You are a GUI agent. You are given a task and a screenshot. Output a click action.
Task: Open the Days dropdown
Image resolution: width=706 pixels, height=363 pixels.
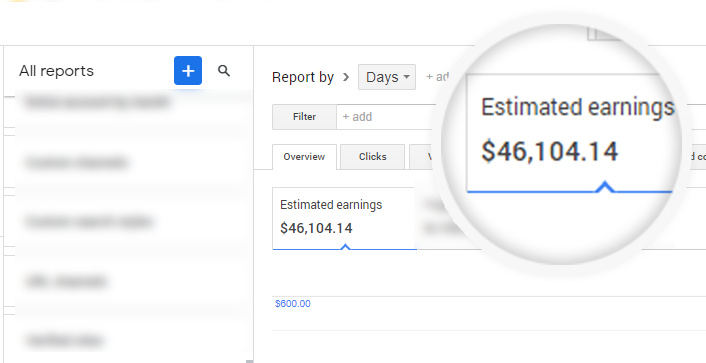pos(387,77)
